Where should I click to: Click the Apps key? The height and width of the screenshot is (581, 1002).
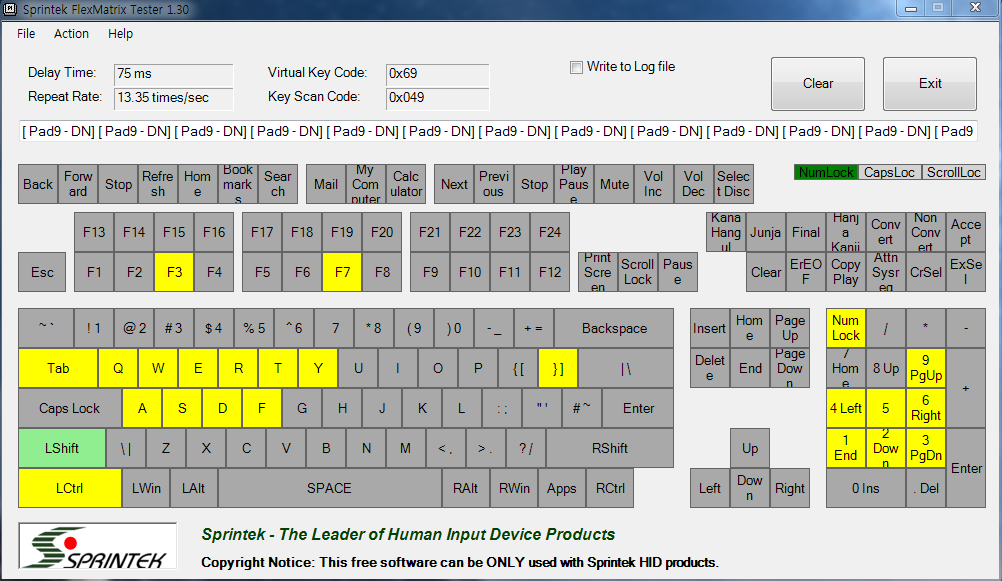tap(562, 488)
